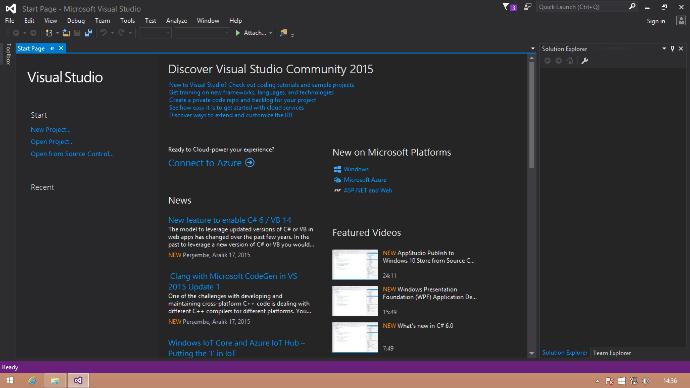
Task: Open the Solution Explorer window options dropdown
Action: pos(664,48)
